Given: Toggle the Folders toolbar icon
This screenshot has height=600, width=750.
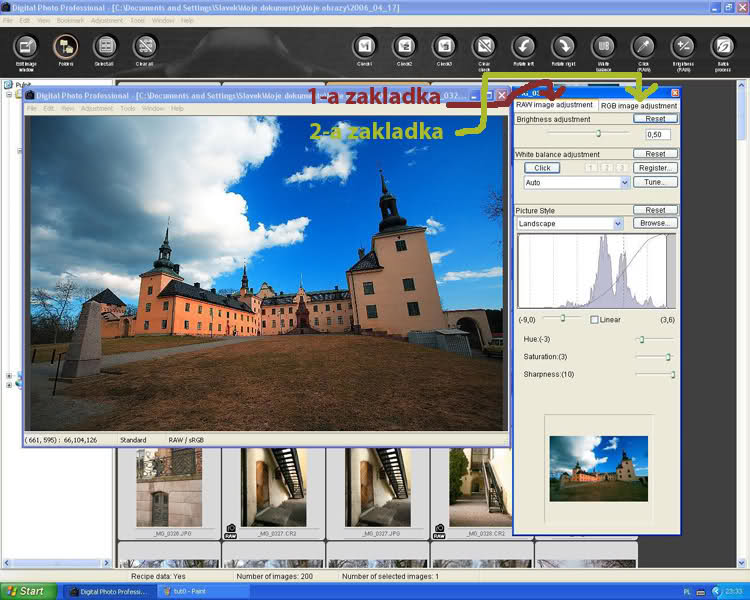Looking at the screenshot, I should pyautogui.click(x=66, y=47).
